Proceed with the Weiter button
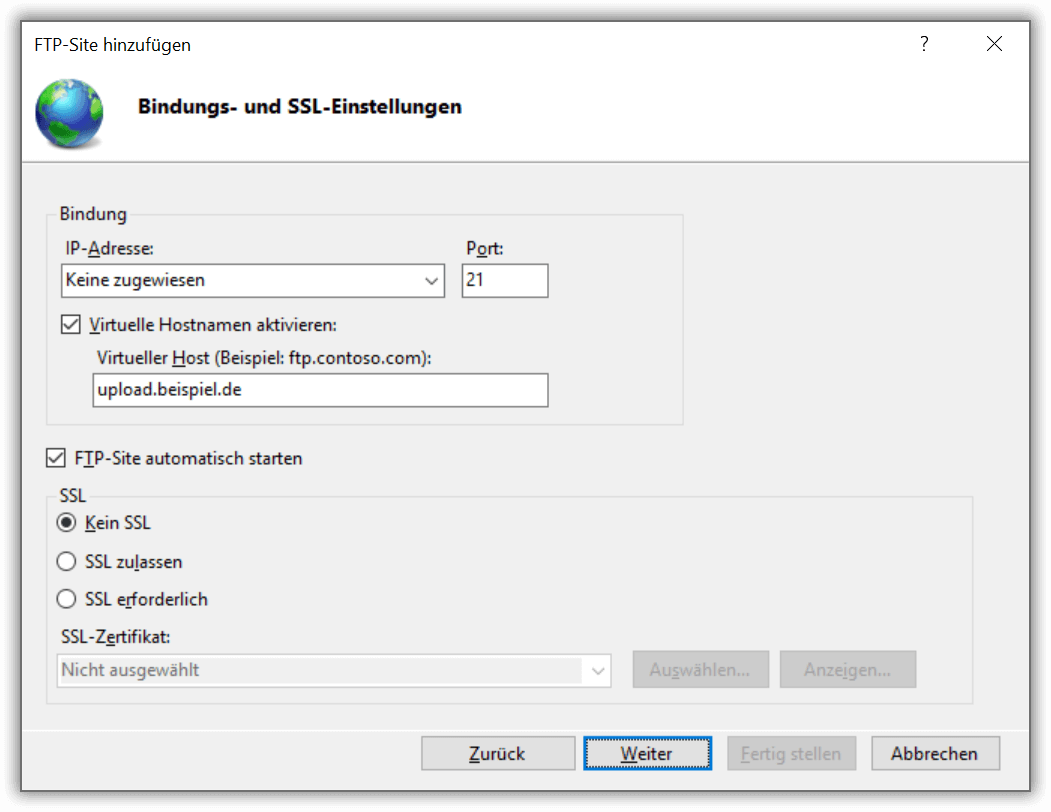Viewport: 1051px width, 812px height. pyautogui.click(x=647, y=753)
